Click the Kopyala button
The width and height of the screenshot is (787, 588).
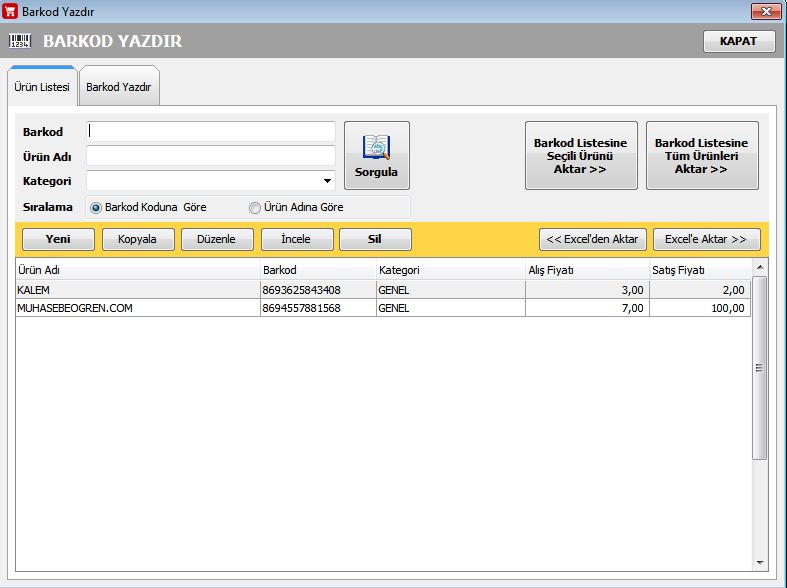click(138, 239)
